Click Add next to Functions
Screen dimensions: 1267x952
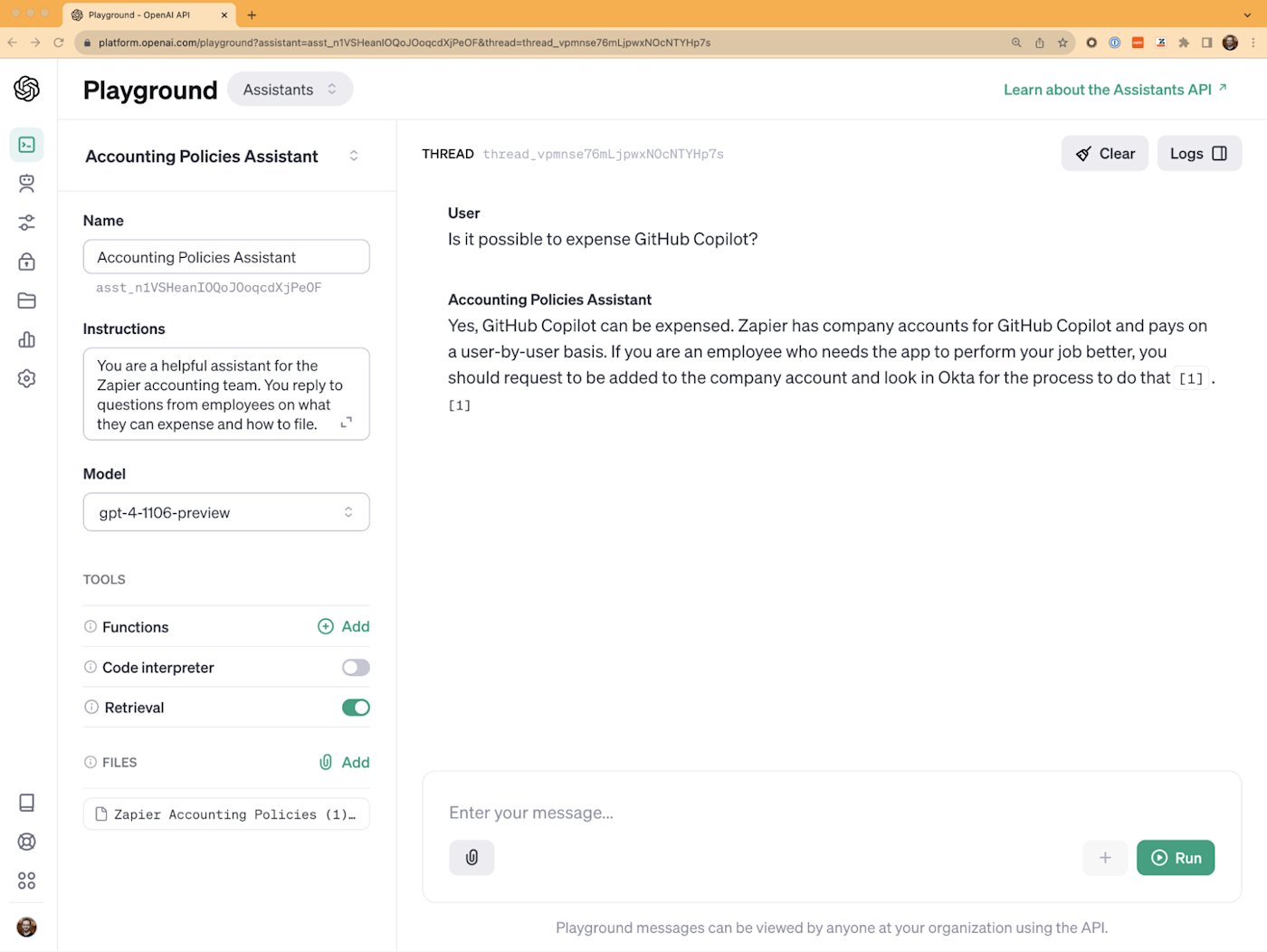(x=344, y=626)
